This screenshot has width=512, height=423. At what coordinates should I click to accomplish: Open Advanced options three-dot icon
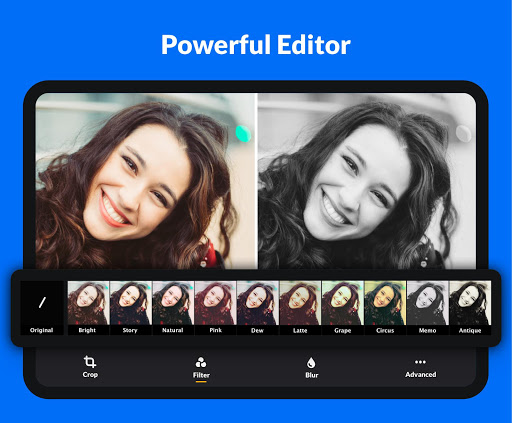pyautogui.click(x=420, y=362)
